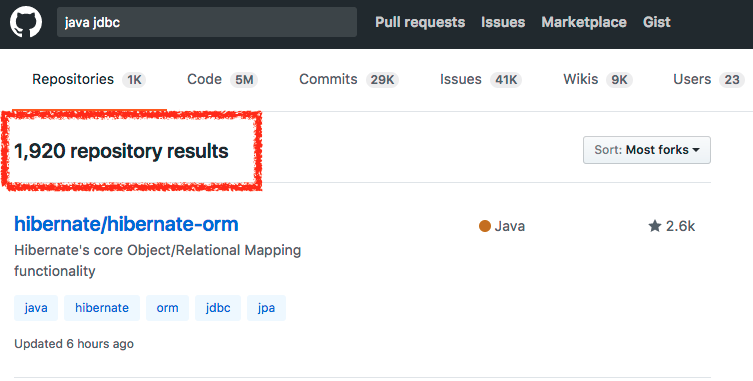Click the 'jdbc' topic tag
This screenshot has height=381, width=753.
(218, 308)
